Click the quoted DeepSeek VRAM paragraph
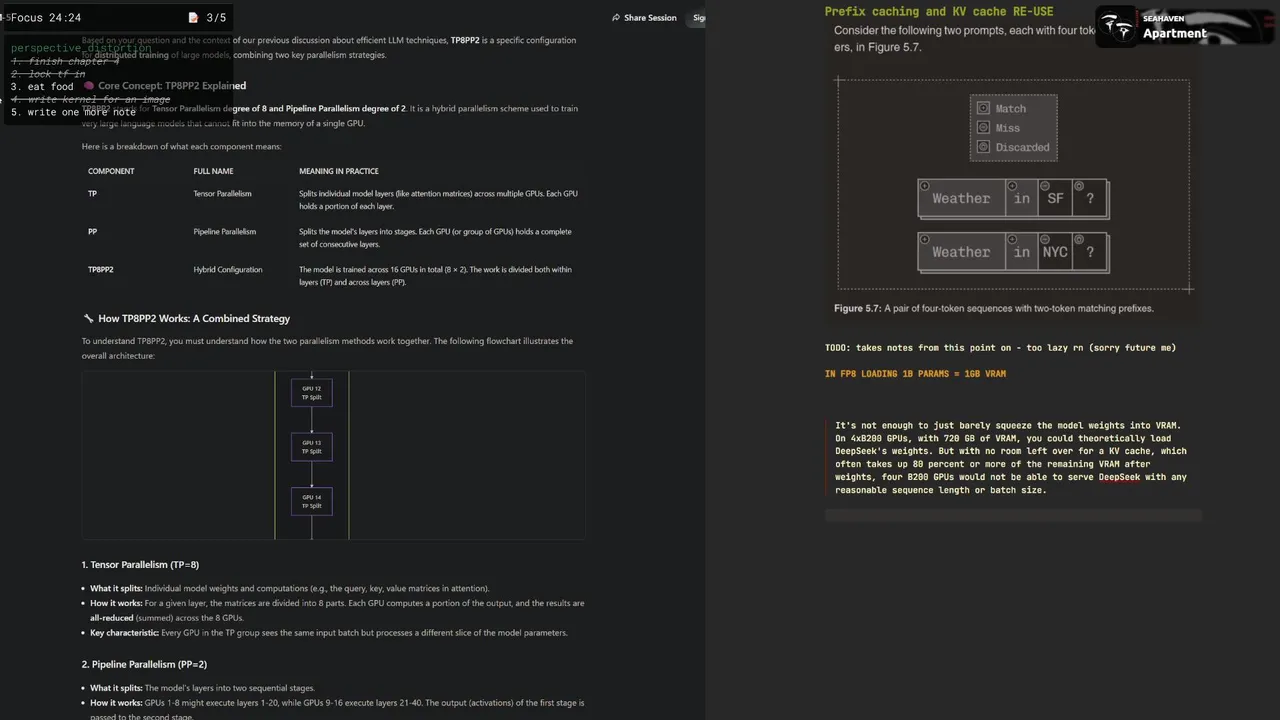Viewport: 1280px width, 720px height. [1011, 458]
